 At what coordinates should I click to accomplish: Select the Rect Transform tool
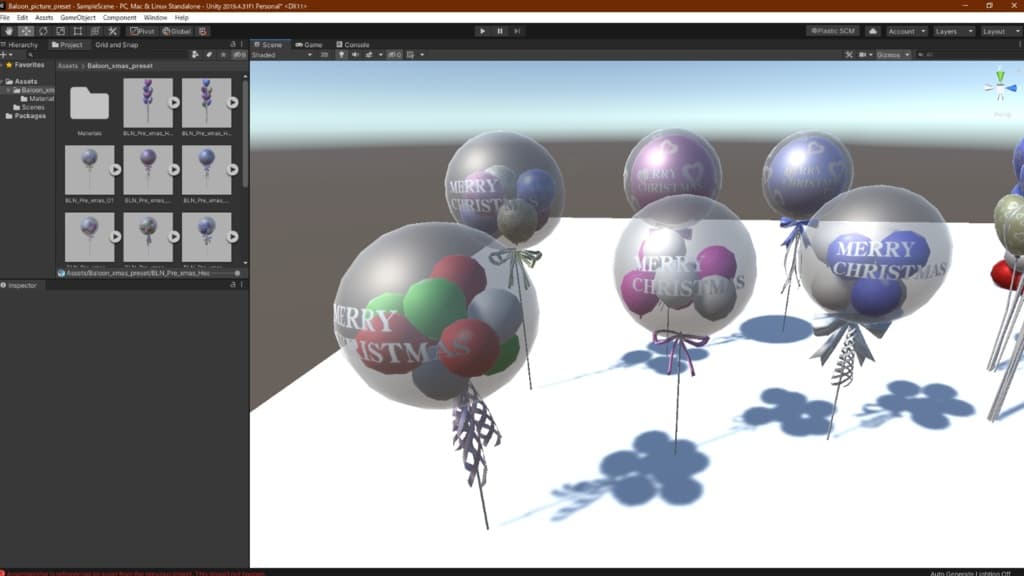[x=77, y=31]
